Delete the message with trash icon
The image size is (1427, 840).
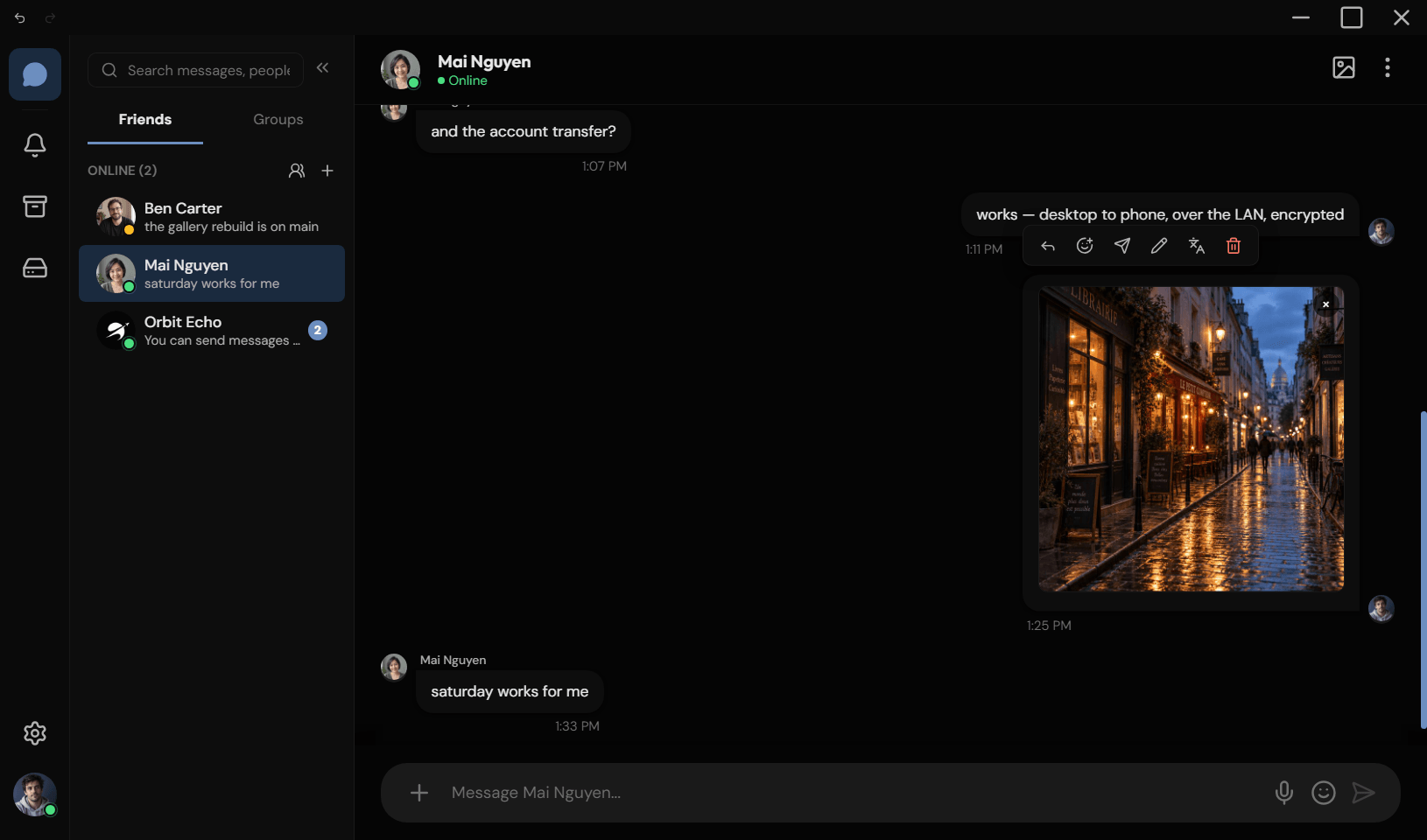1234,246
